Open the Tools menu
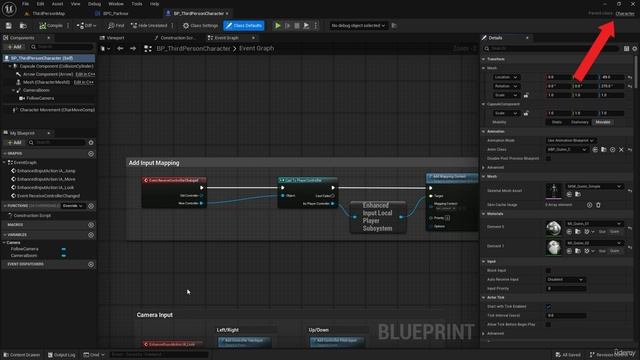 point(137,4)
